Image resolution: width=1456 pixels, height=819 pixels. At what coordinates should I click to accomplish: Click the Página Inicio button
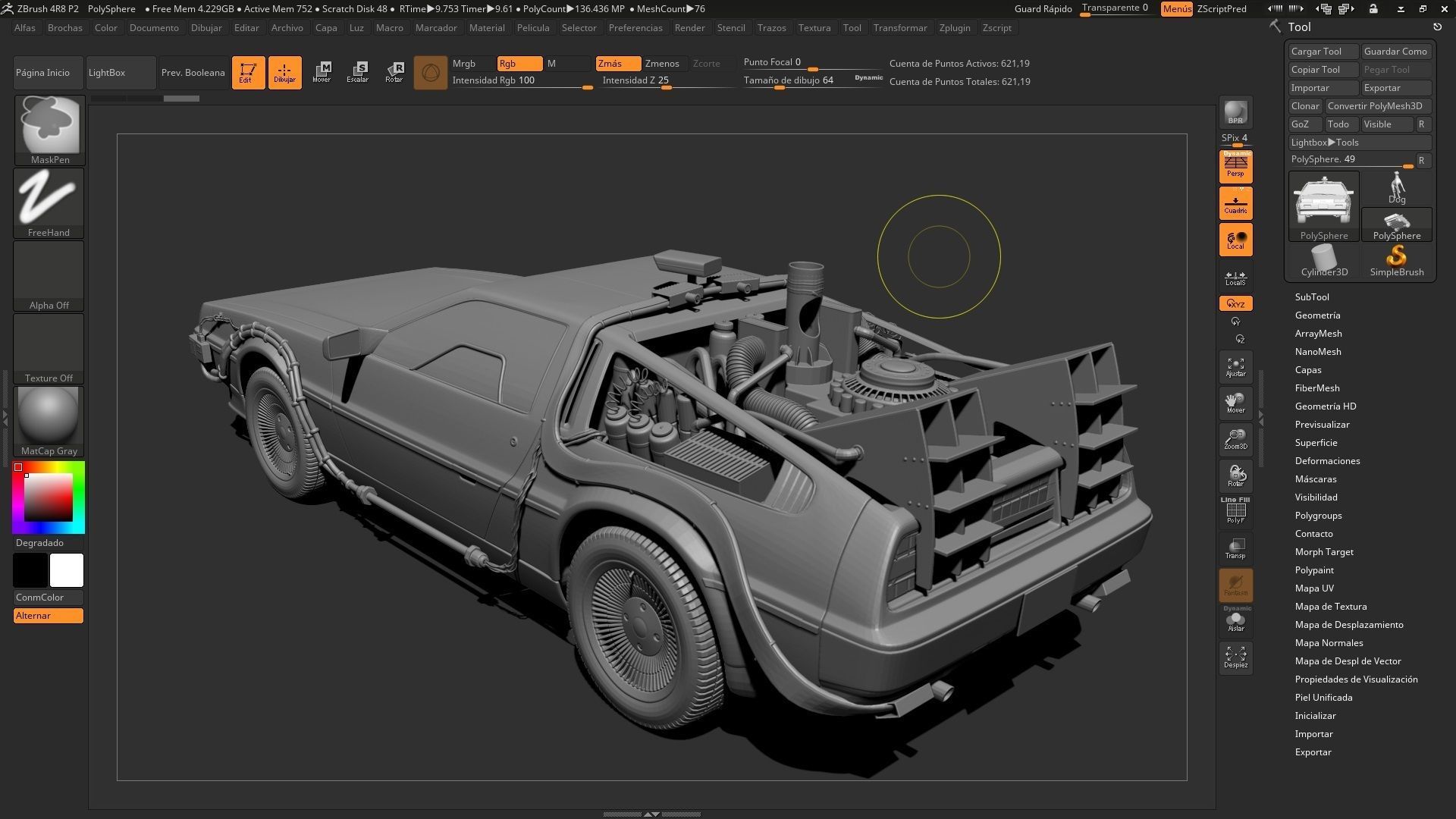coord(49,73)
